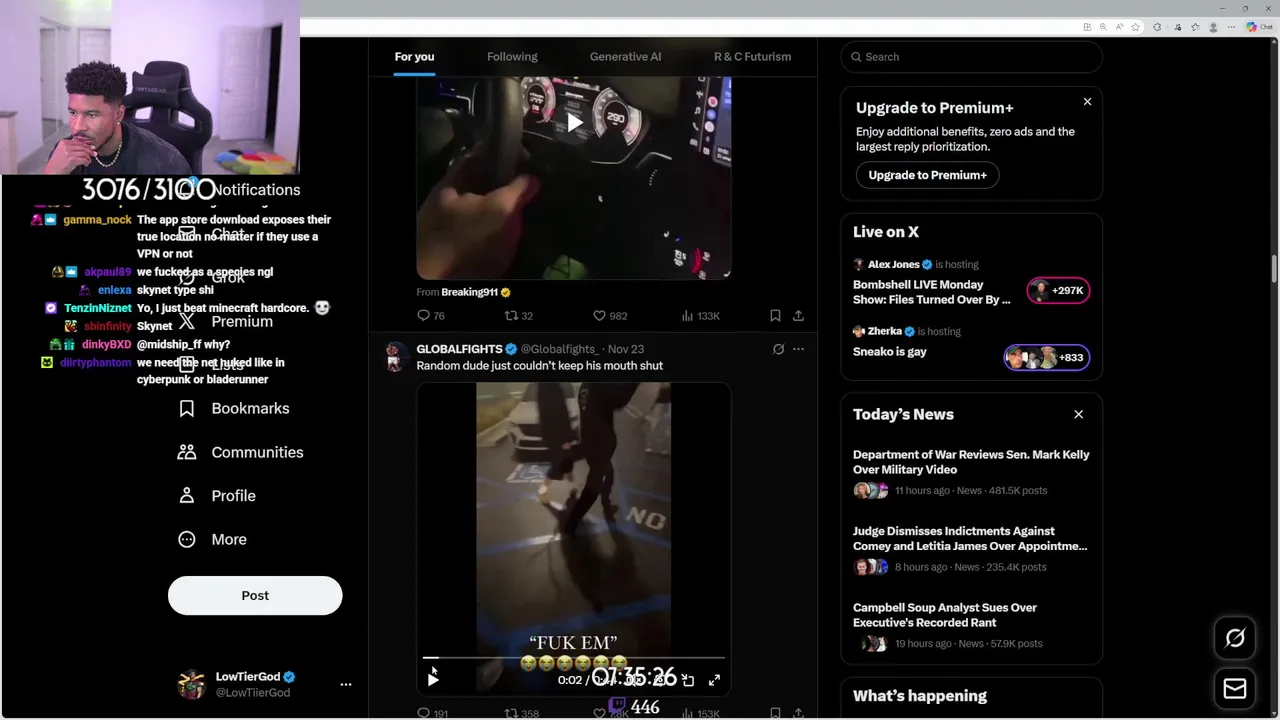Play the GLOBALFIGHTS fight video
Viewport: 1280px width, 720px height.
[x=433, y=679]
